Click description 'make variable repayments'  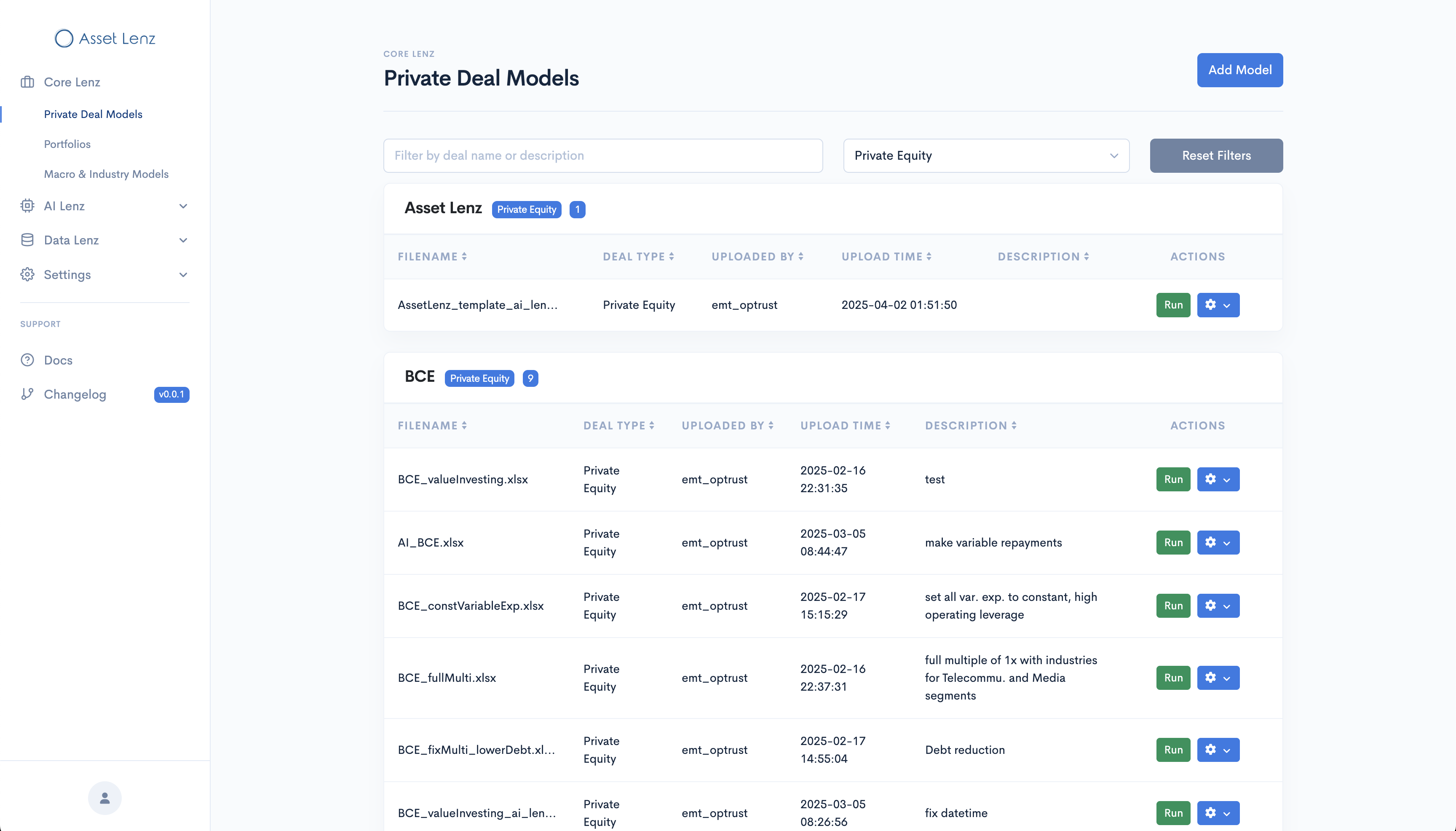tap(993, 543)
